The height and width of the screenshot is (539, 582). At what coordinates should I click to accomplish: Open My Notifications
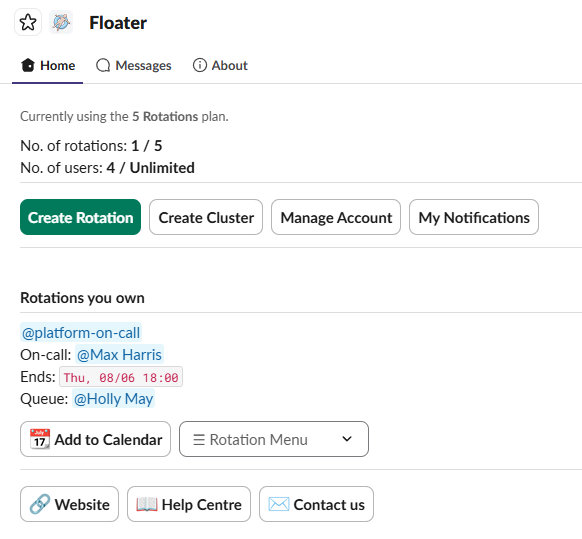474,217
